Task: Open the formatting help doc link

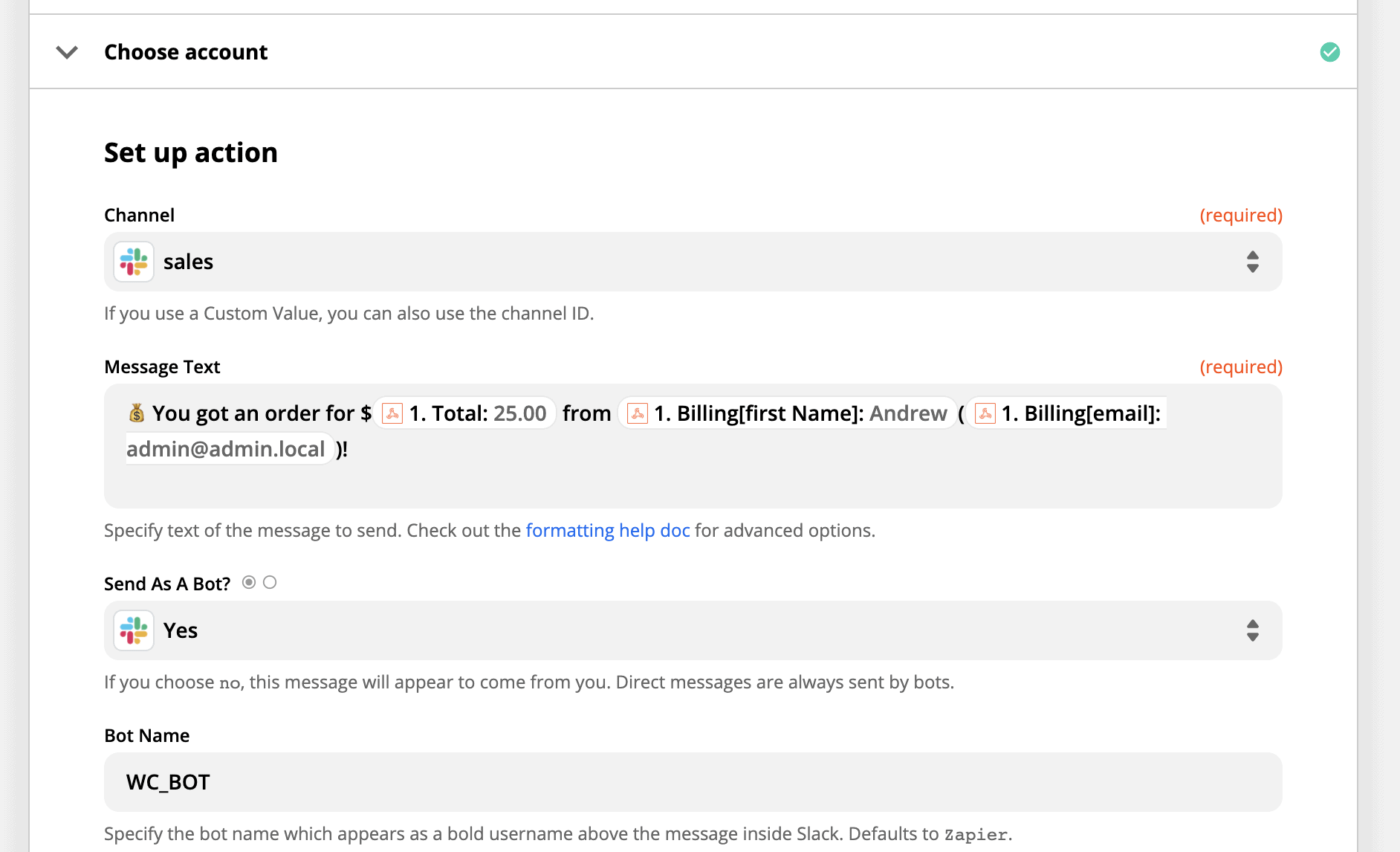Action: (x=608, y=530)
